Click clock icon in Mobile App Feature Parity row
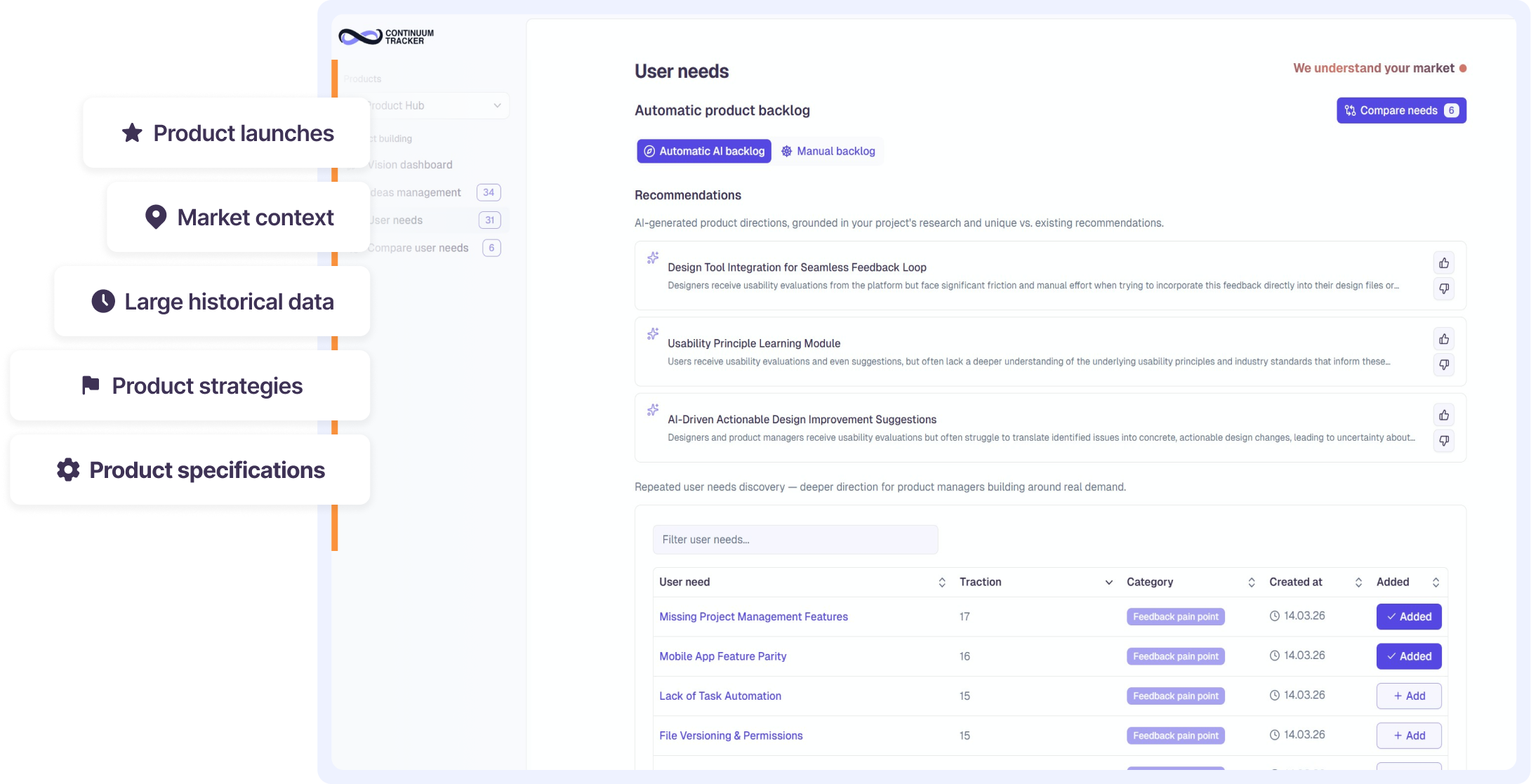This screenshot has height=784, width=1531. click(x=1275, y=656)
